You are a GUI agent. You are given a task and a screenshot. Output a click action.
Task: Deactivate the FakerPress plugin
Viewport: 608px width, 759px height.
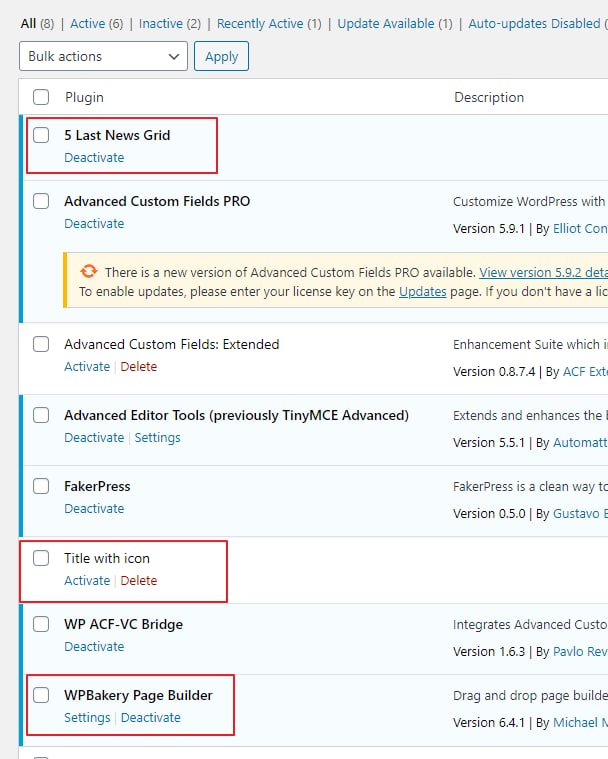tap(94, 508)
